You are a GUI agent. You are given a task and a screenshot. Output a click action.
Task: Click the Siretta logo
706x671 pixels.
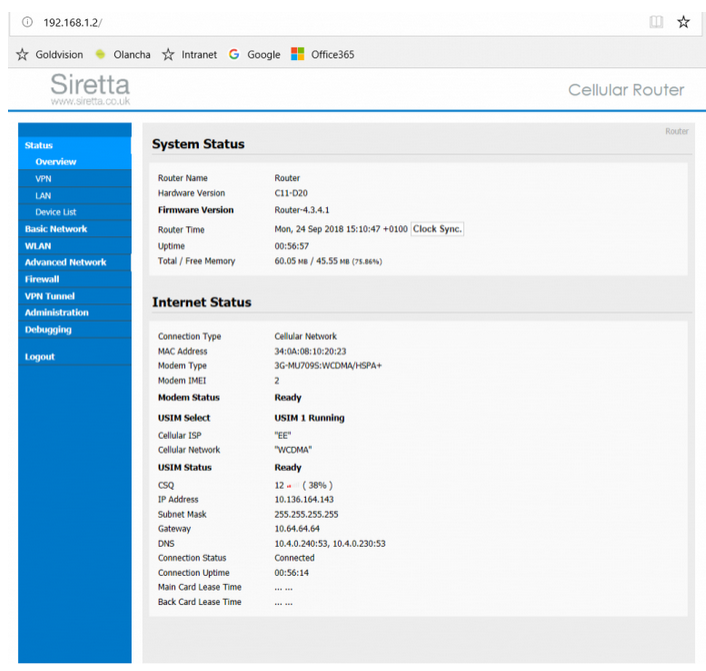coord(91,89)
